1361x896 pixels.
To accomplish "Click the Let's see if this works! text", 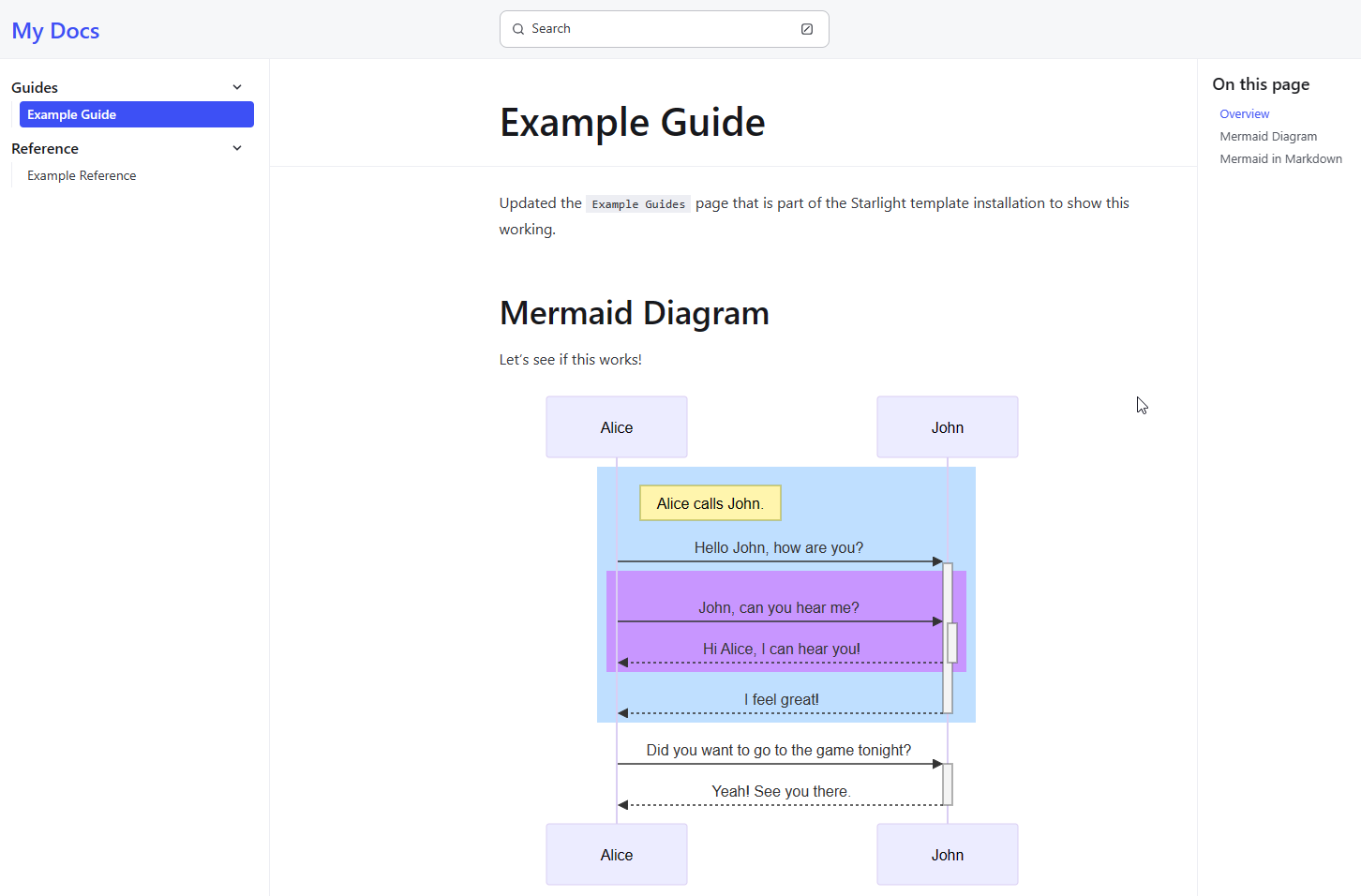I will click(570, 360).
